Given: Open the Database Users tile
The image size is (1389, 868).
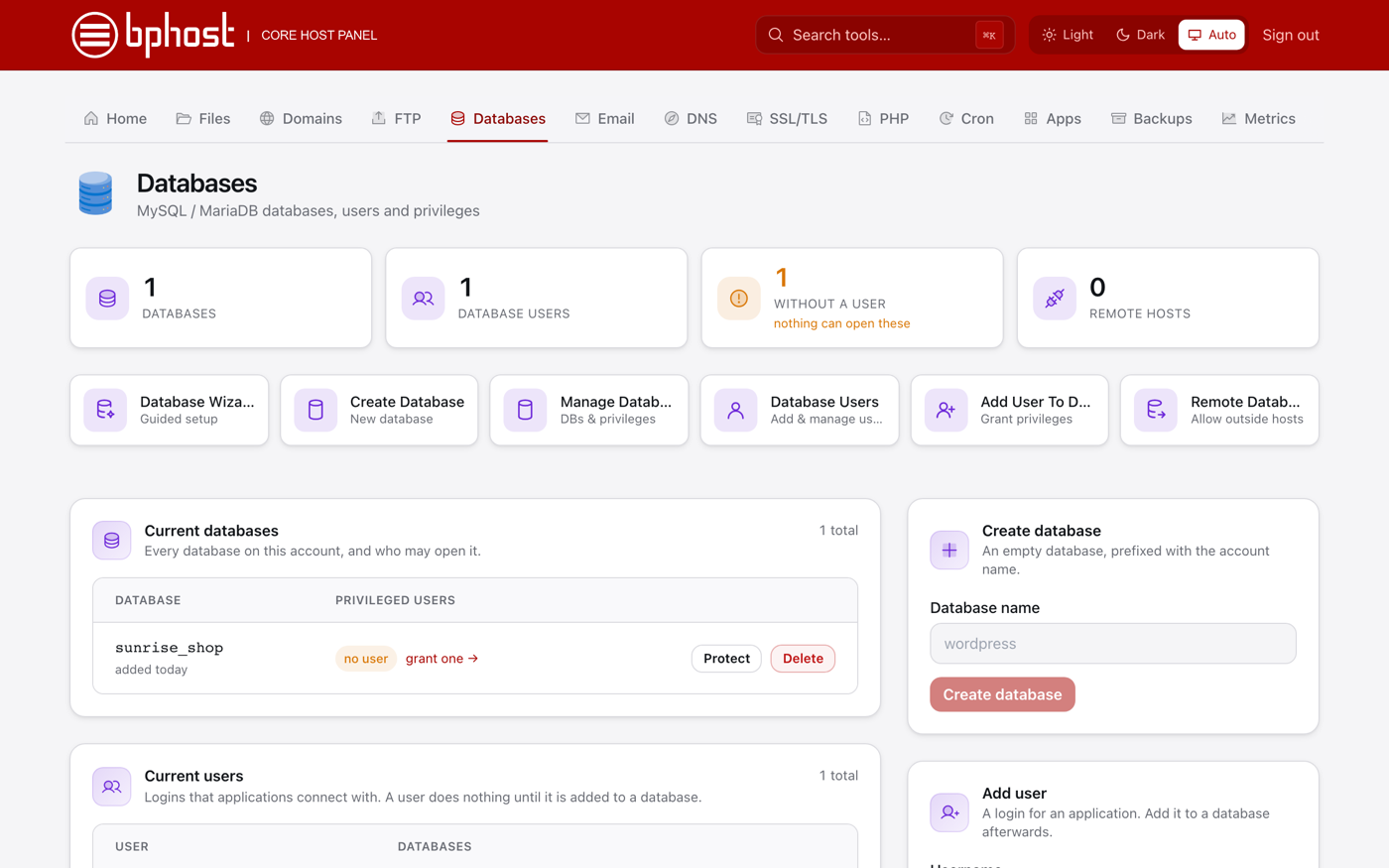Looking at the screenshot, I should [x=800, y=410].
